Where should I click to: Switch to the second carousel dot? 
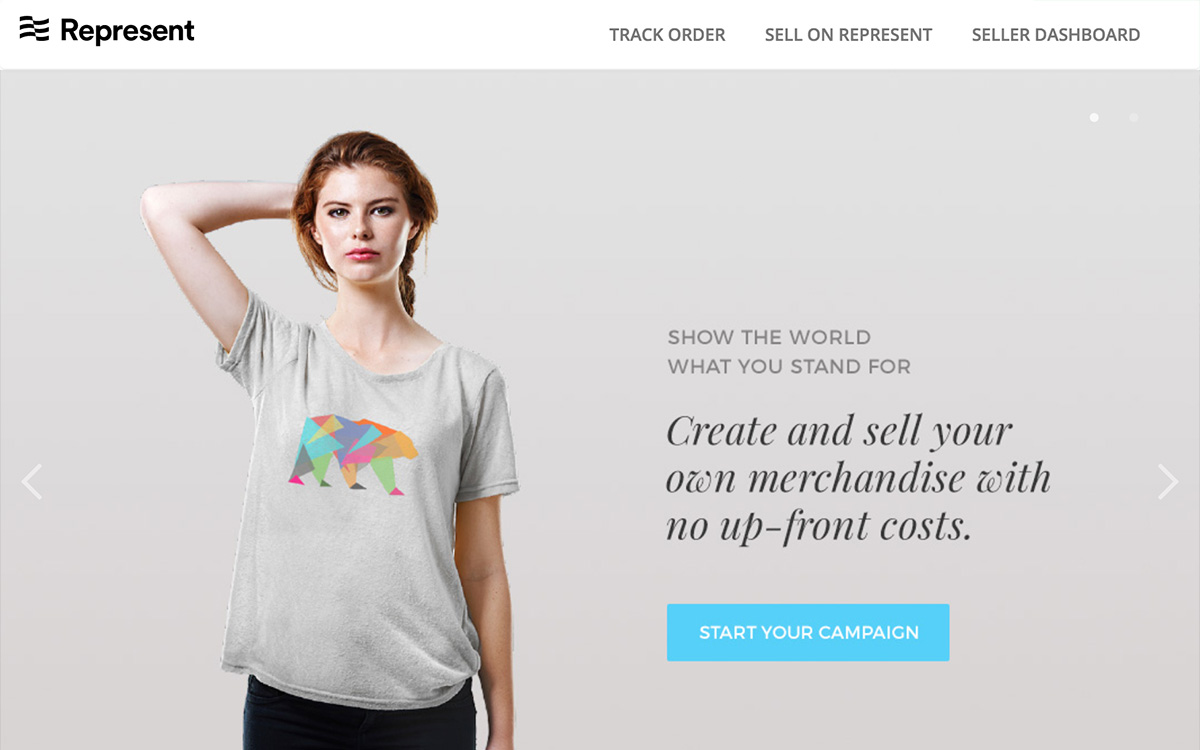(x=1133, y=117)
